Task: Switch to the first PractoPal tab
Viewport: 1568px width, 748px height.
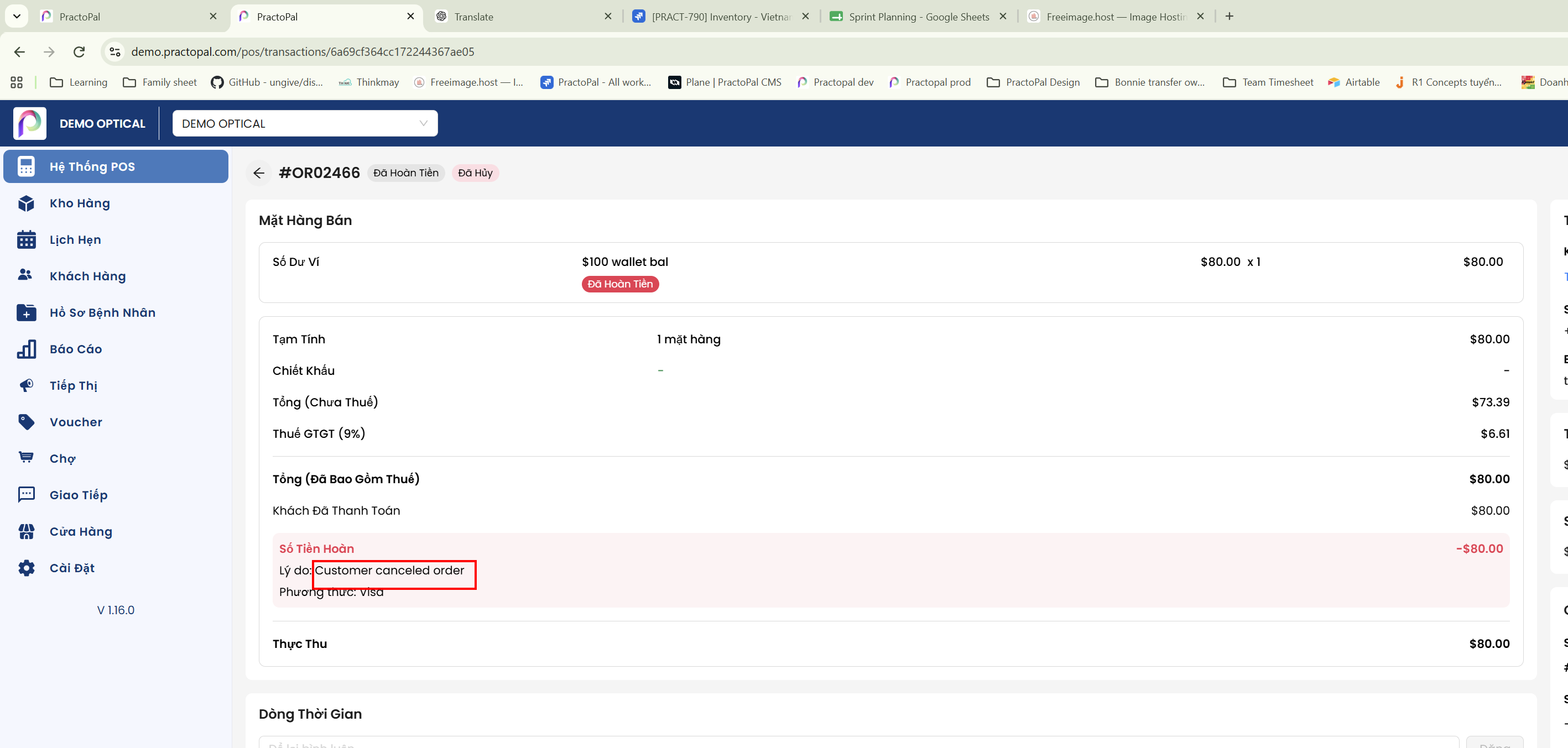Action: click(129, 17)
